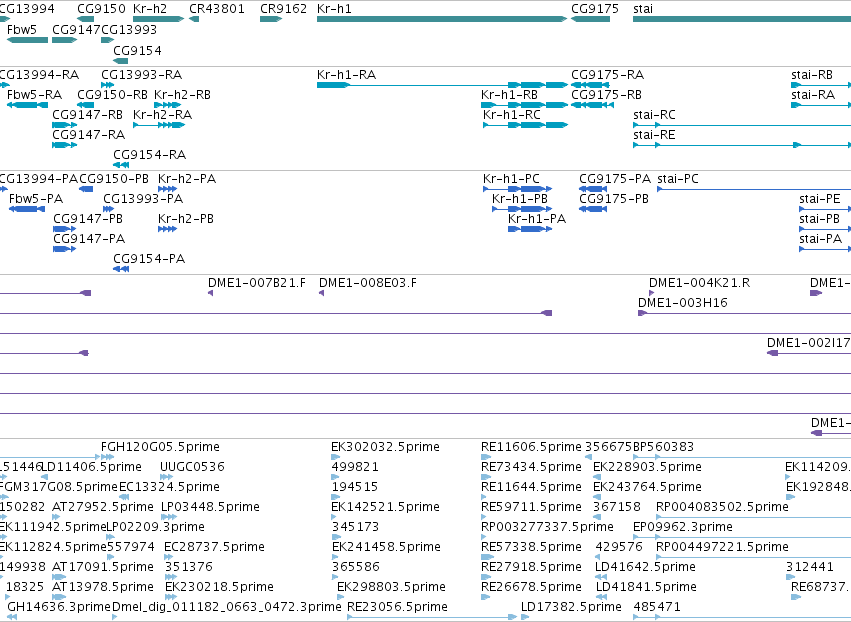Click the CG13993-PA protein label
Screen dimensions: 851x622
click(x=143, y=199)
